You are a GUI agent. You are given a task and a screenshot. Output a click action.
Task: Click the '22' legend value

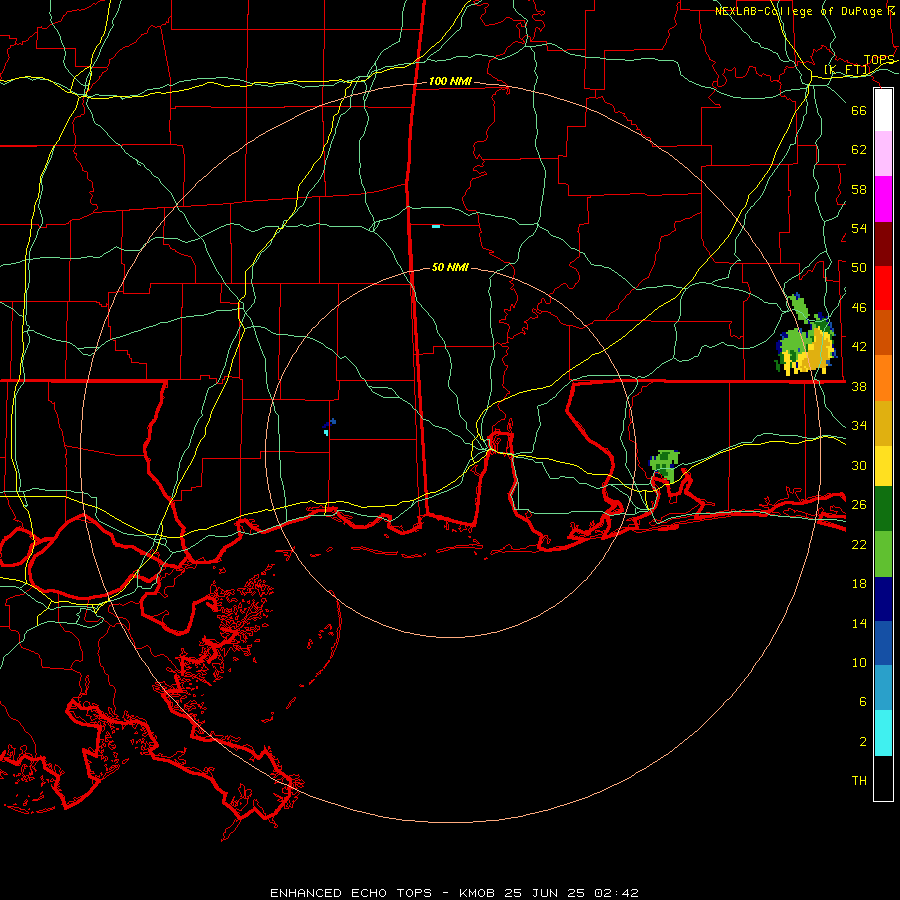click(x=859, y=544)
